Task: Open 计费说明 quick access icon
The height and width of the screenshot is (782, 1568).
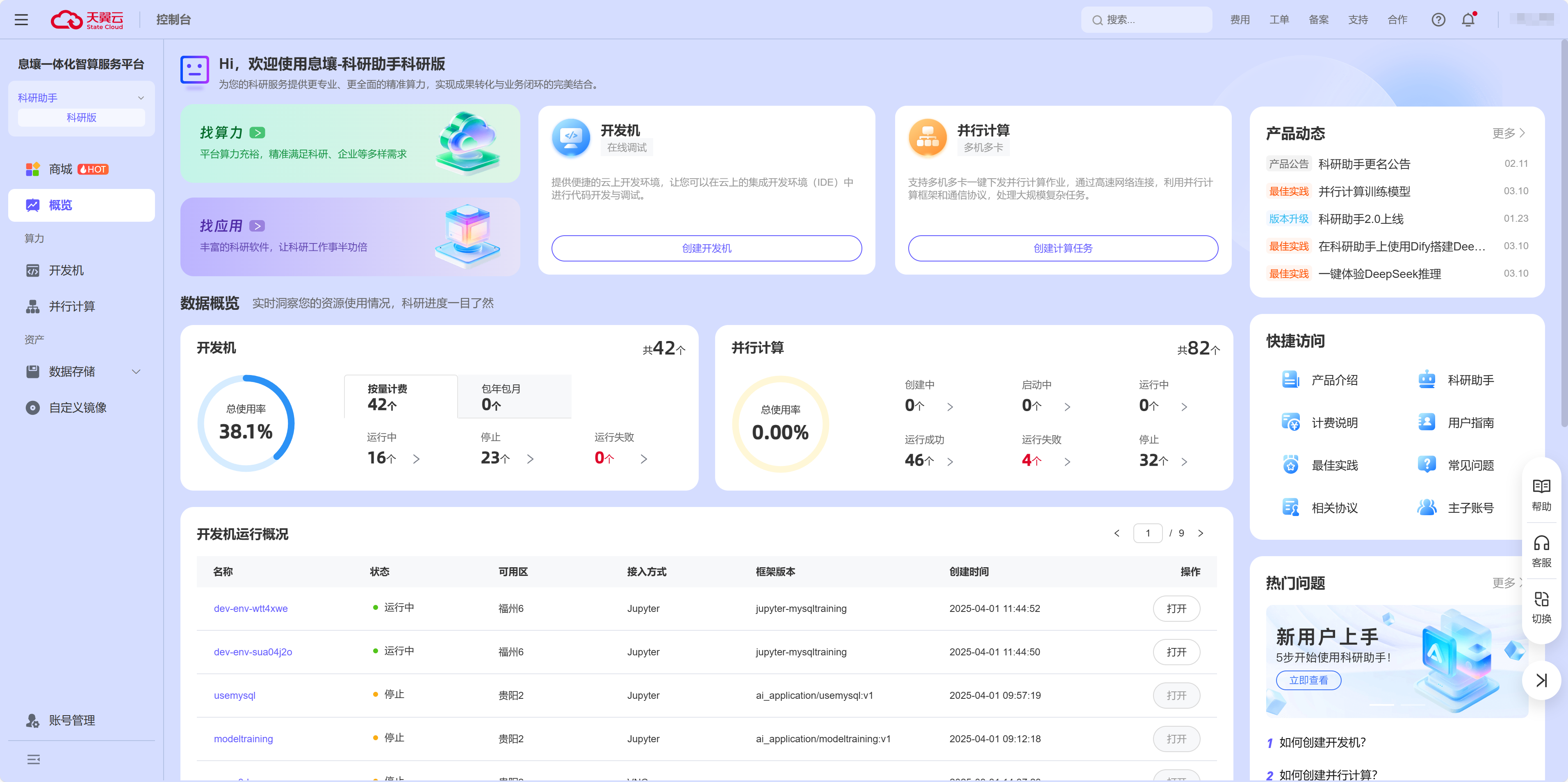Action: click(x=1290, y=422)
